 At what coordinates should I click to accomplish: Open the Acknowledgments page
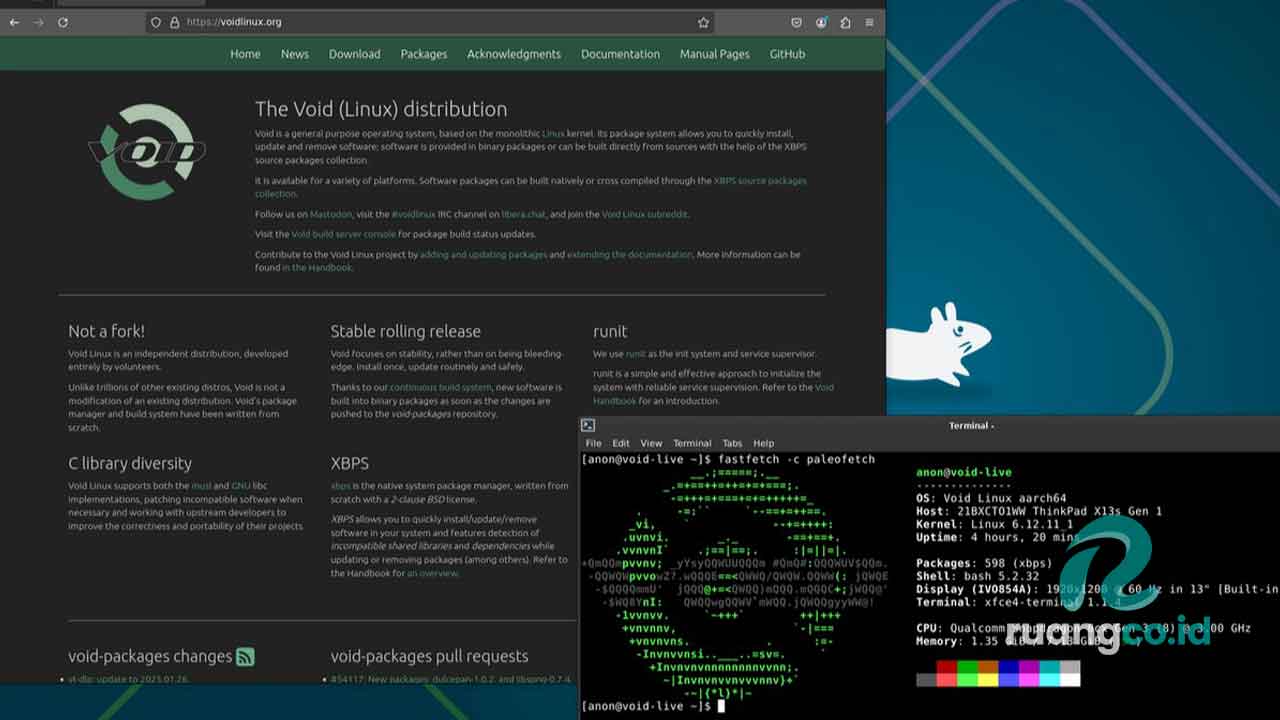(x=514, y=54)
